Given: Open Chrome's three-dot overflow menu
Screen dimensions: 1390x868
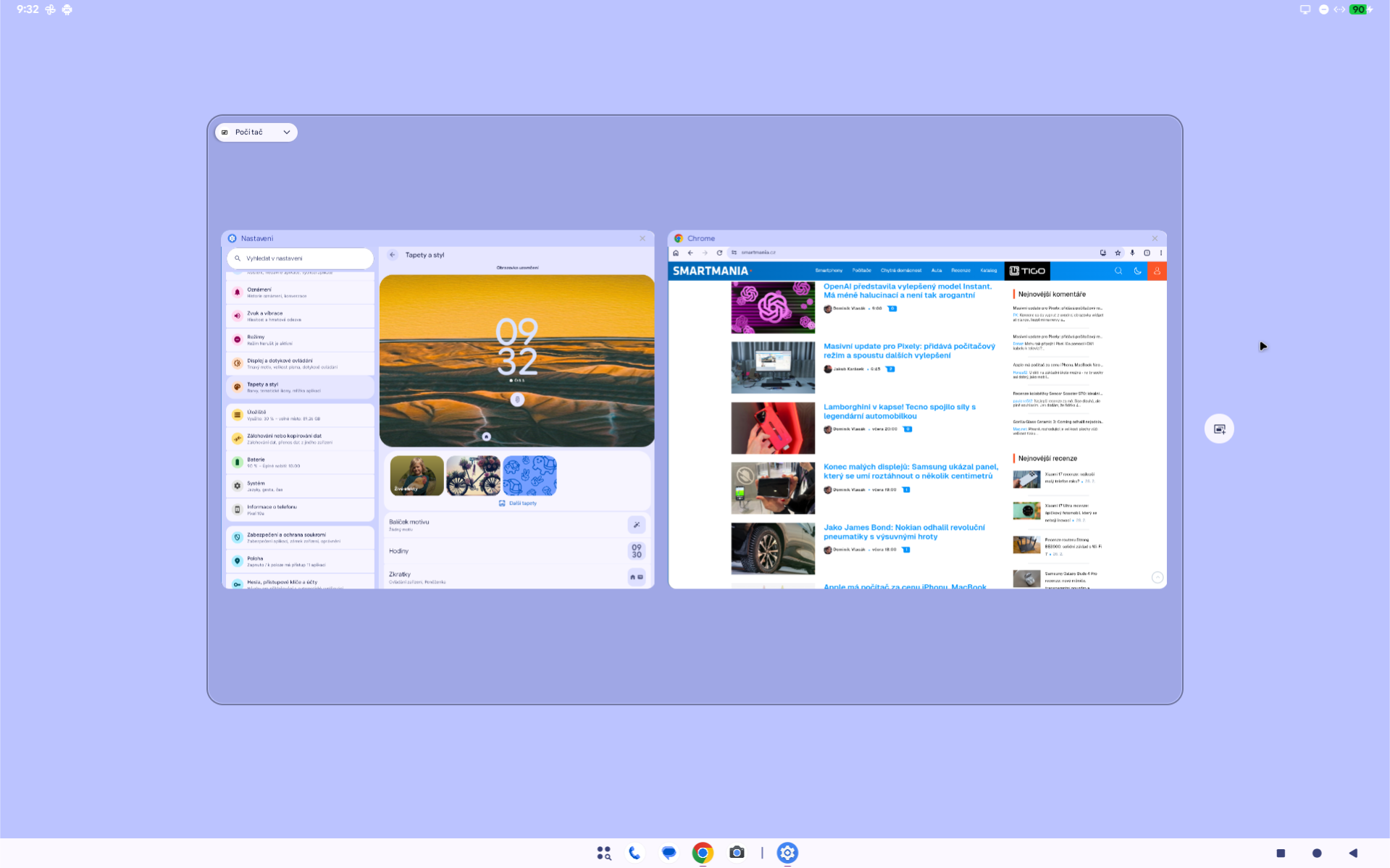Looking at the screenshot, I should pos(1161,253).
